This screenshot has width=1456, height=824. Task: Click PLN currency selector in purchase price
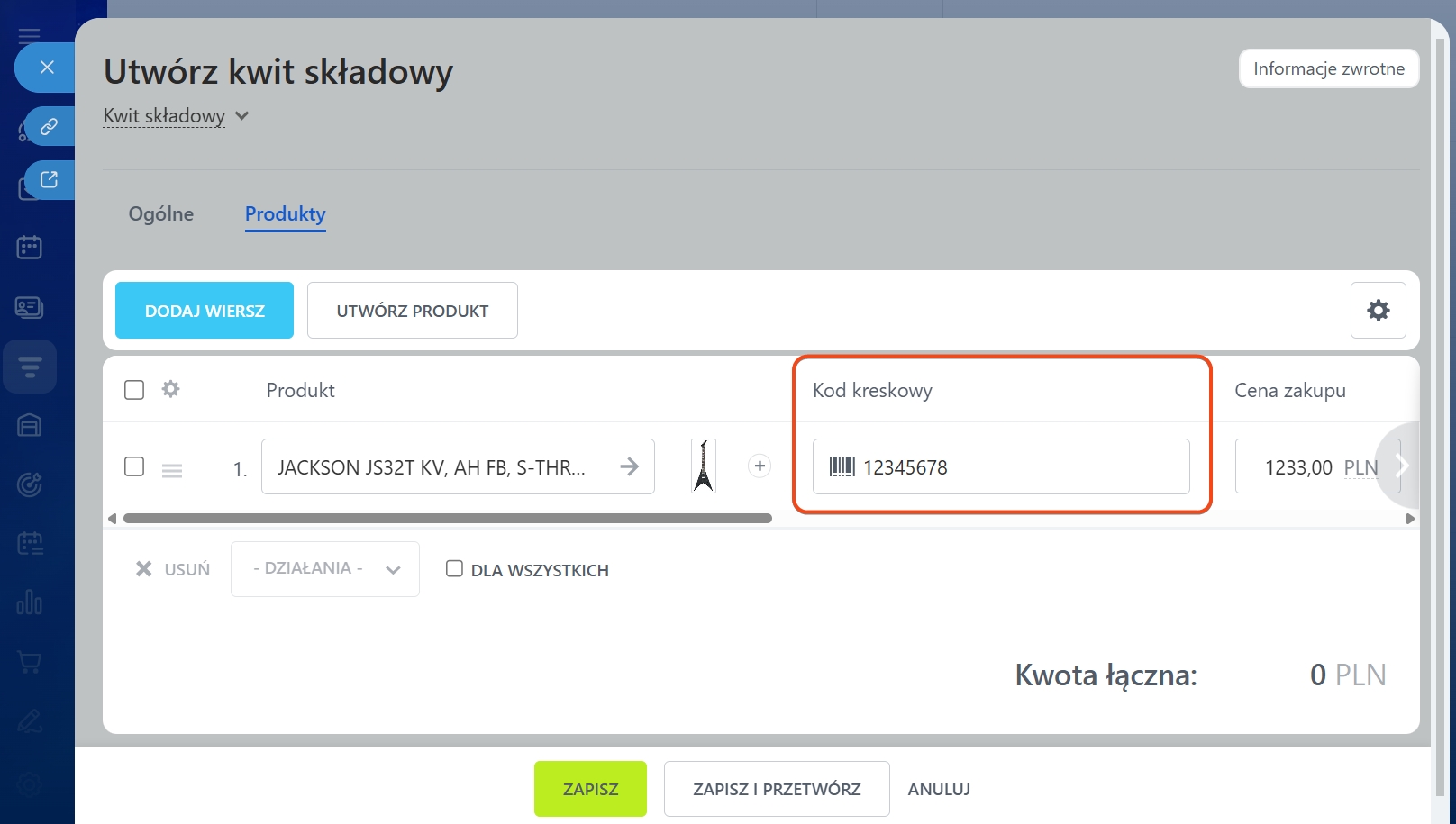pyautogui.click(x=1360, y=467)
